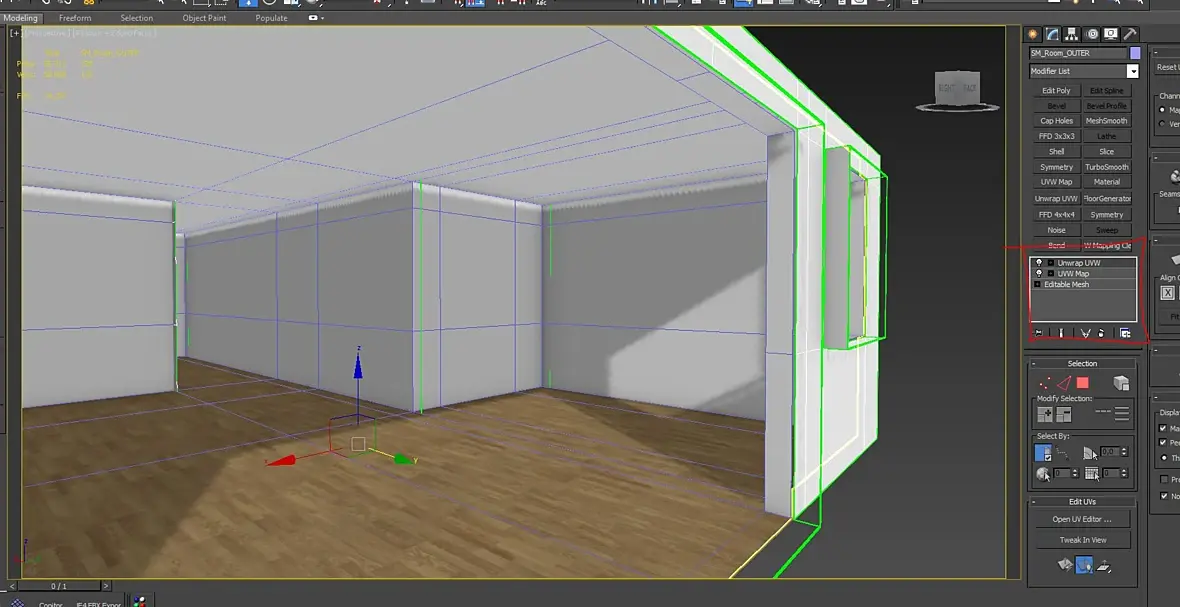Image resolution: width=1180 pixels, height=607 pixels.
Task: Open the Object Paint ribbon tab
Action: pos(205,18)
